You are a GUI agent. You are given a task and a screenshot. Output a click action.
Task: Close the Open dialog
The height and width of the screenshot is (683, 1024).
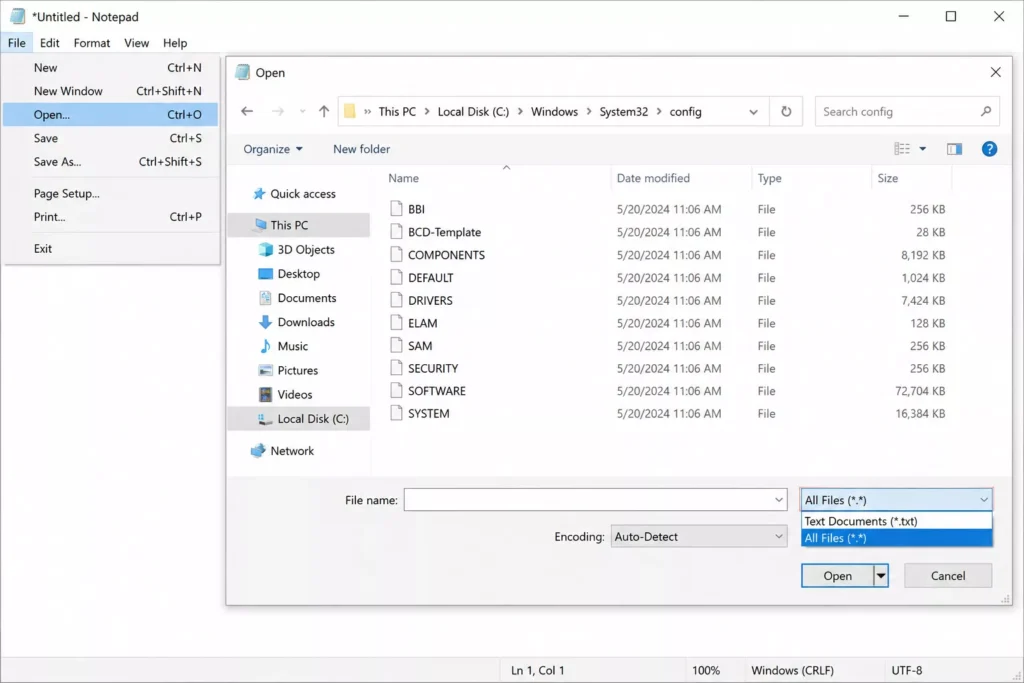point(995,72)
